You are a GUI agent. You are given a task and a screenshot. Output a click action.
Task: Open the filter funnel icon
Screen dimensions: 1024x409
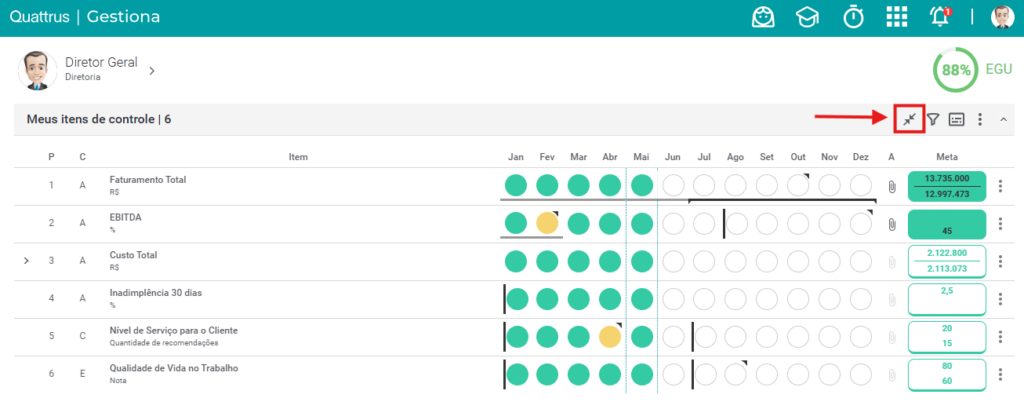[934, 120]
